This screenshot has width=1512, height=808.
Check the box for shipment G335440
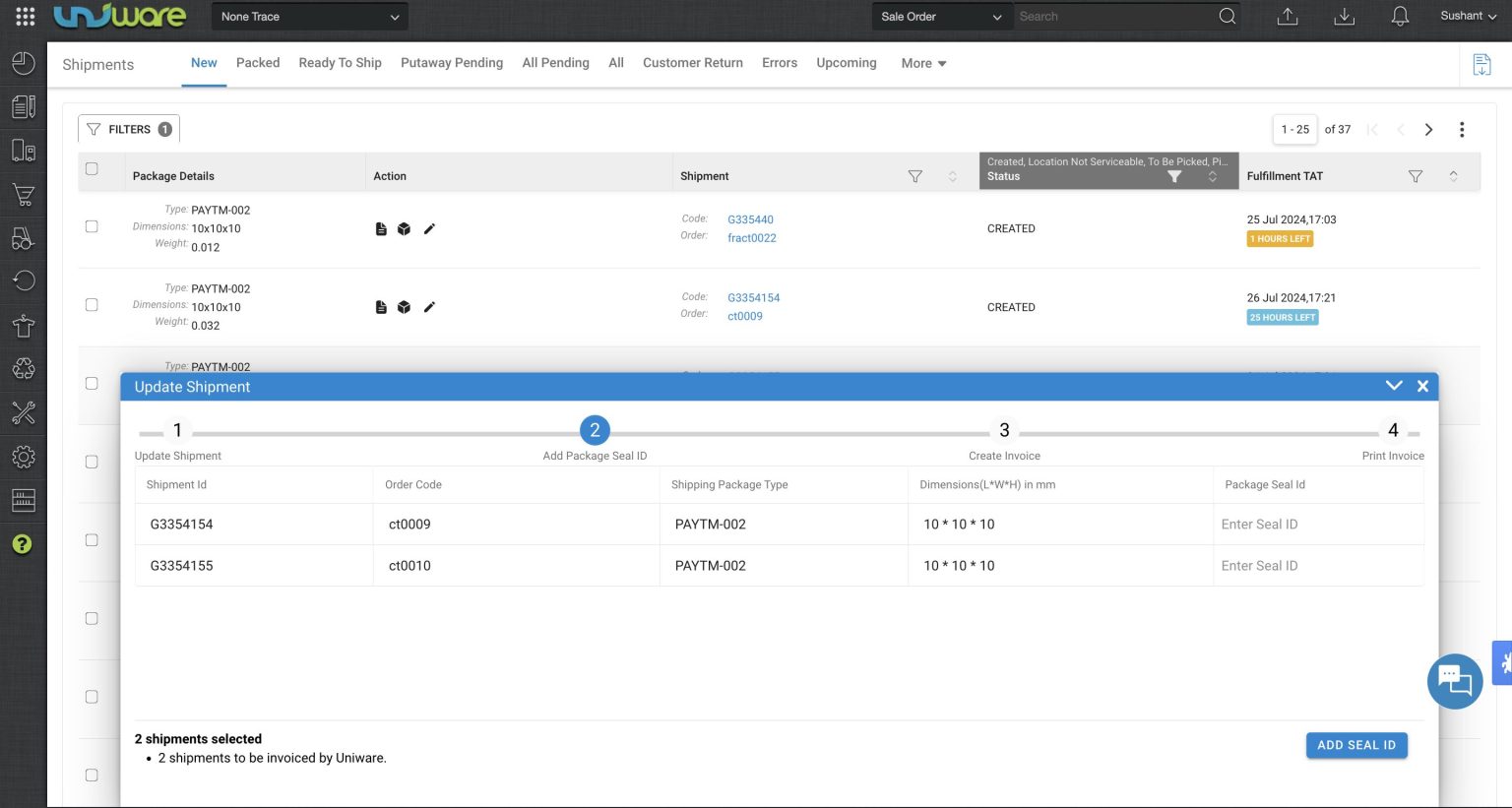pos(92,226)
